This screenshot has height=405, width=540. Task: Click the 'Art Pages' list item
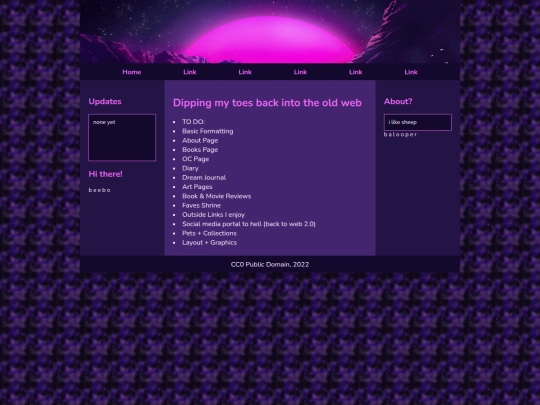[197, 187]
